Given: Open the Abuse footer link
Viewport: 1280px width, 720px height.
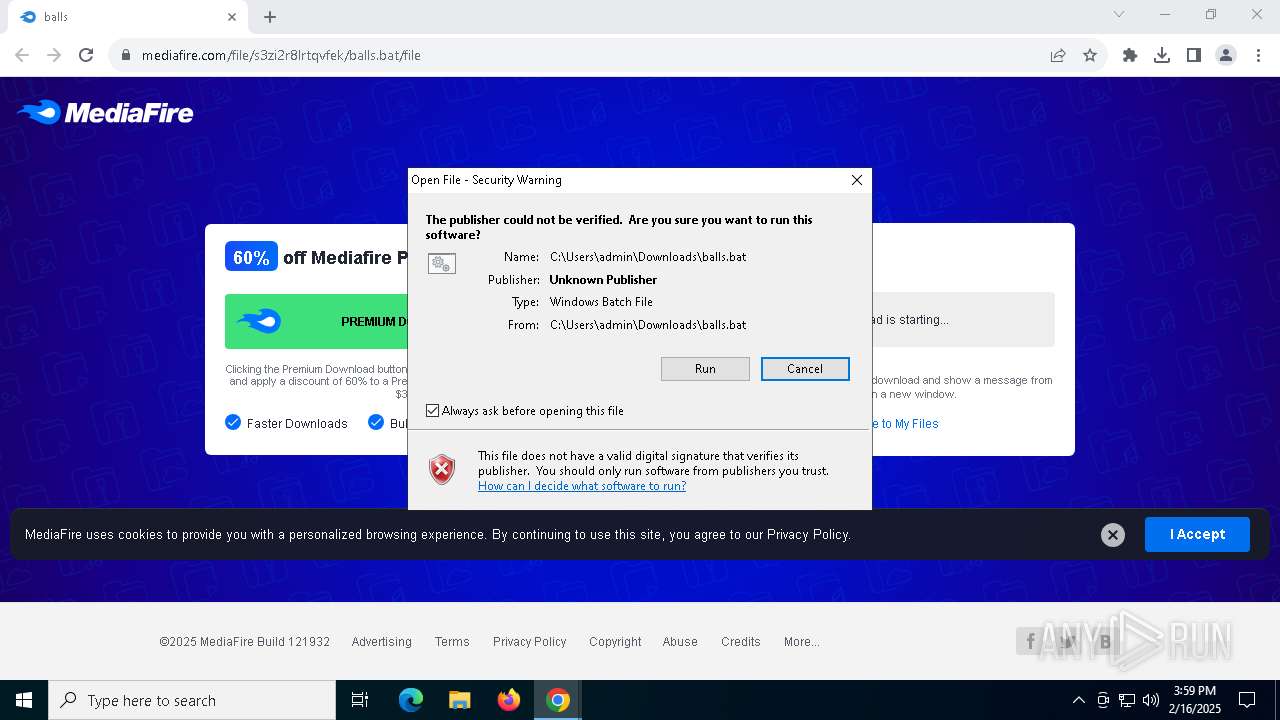Looking at the screenshot, I should point(680,642).
